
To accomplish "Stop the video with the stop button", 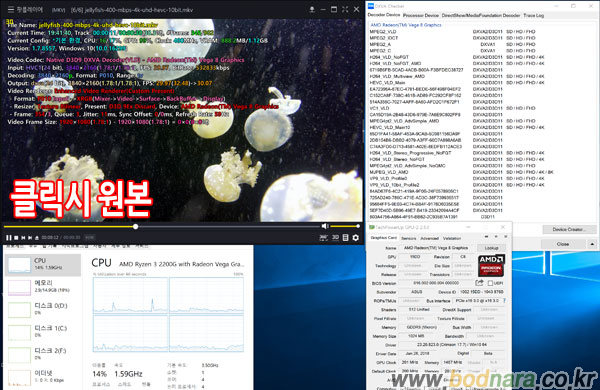I will 16,238.
